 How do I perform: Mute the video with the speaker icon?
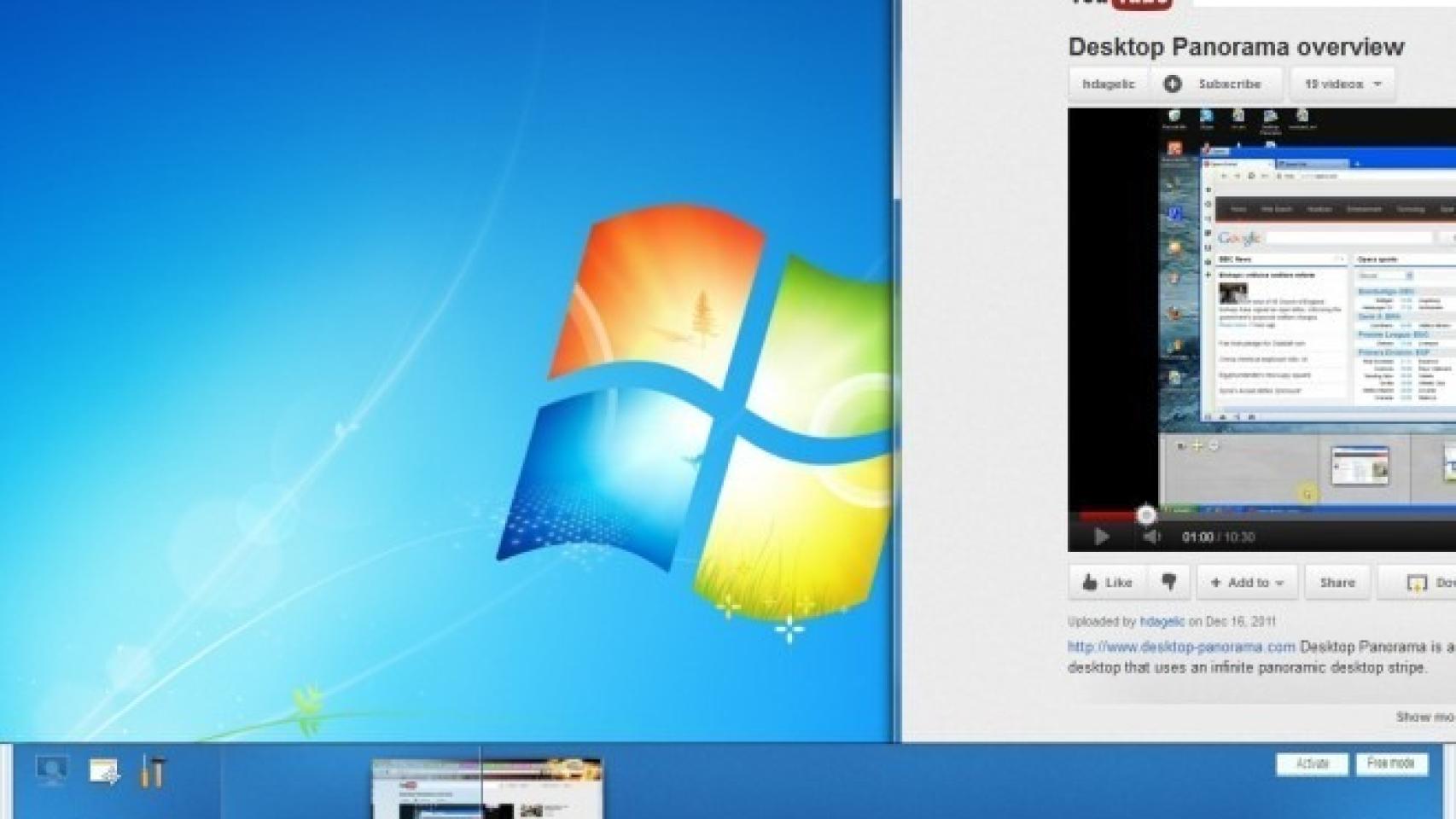(x=1151, y=537)
